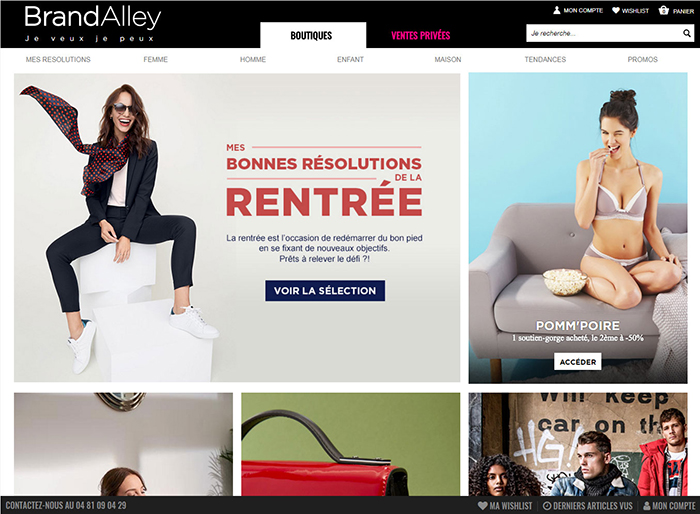700x514 pixels.
Task: Click the Wishlist heart icon in header
Action: click(x=616, y=10)
